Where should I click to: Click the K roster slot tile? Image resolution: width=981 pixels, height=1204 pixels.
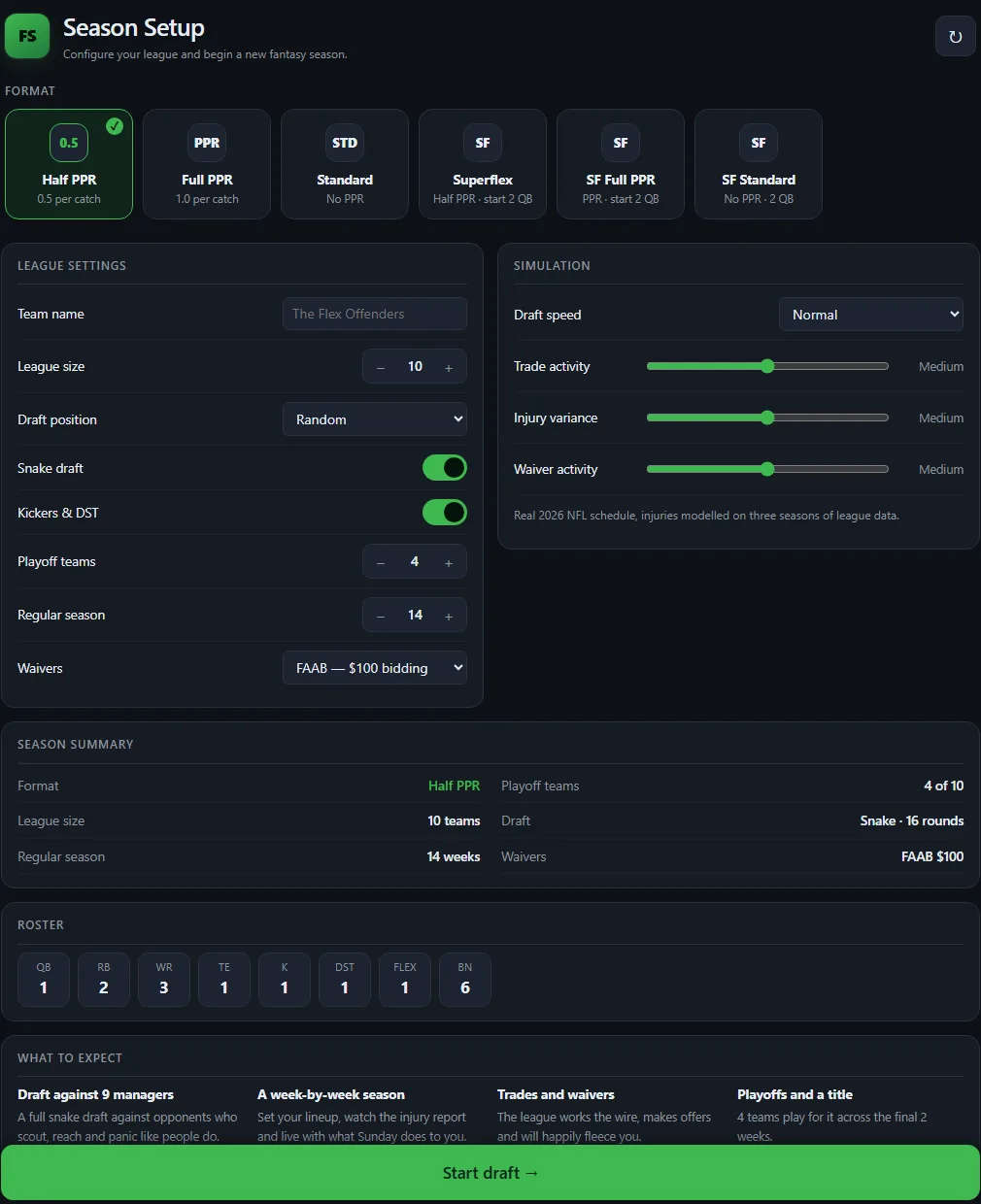click(285, 980)
